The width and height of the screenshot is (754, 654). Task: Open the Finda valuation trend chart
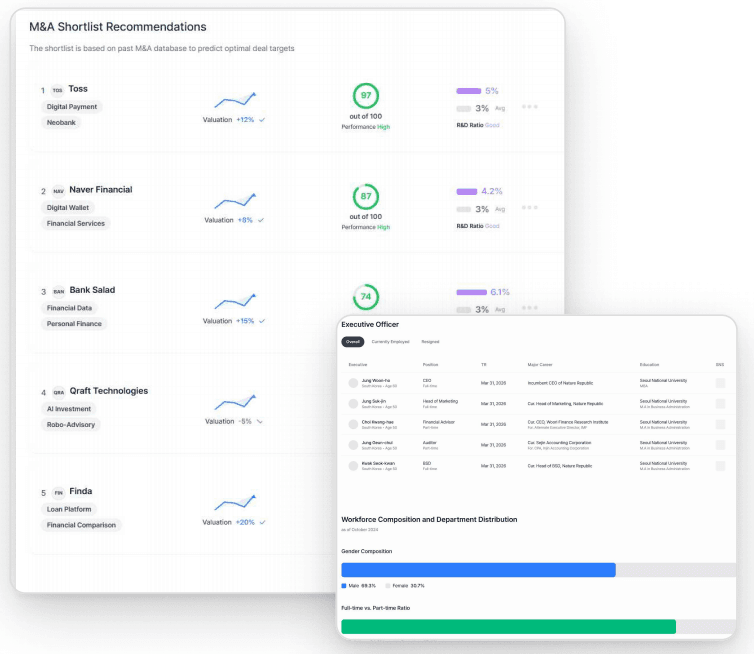coord(235,503)
